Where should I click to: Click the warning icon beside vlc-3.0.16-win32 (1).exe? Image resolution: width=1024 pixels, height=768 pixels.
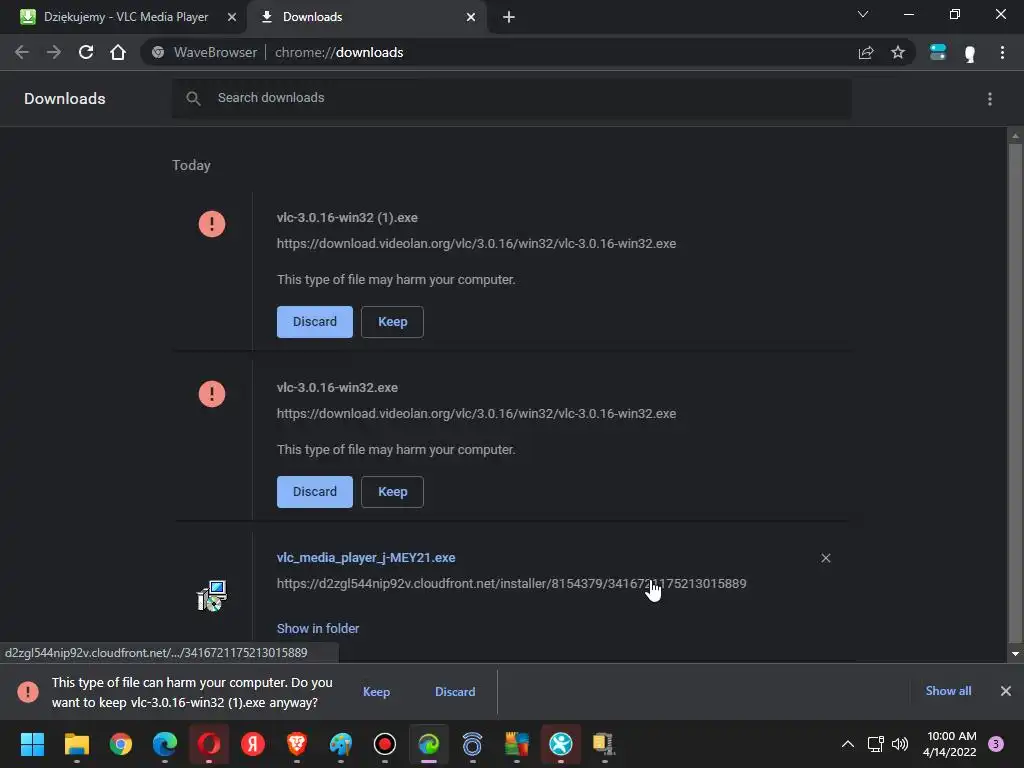click(x=212, y=224)
